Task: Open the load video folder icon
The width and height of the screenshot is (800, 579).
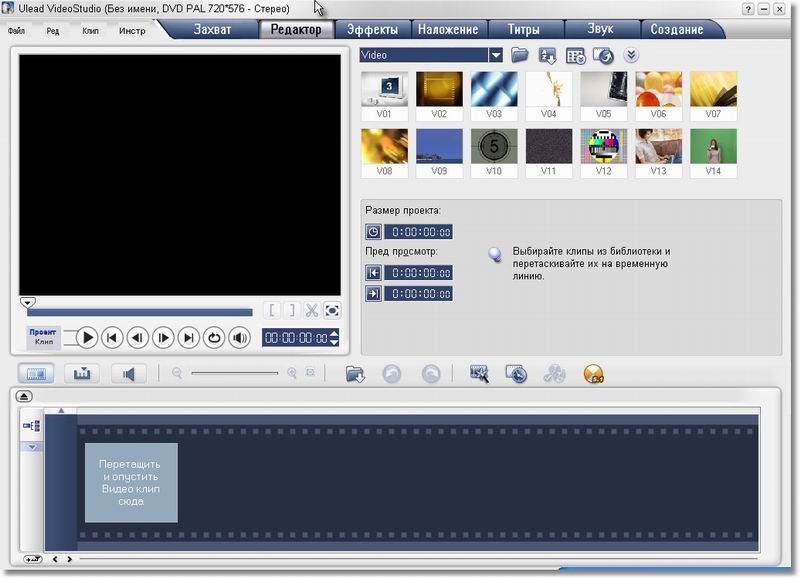Action: (520, 55)
